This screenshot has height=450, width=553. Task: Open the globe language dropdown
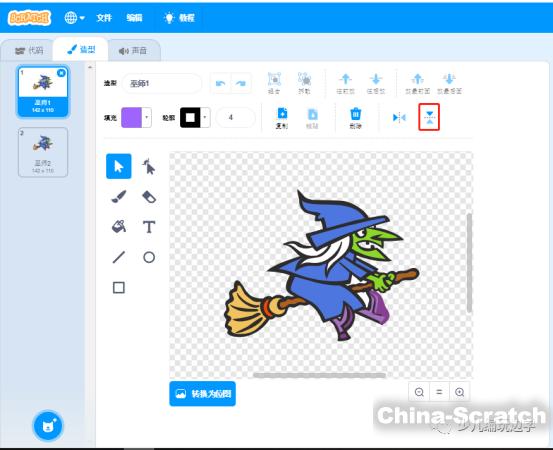click(74, 17)
